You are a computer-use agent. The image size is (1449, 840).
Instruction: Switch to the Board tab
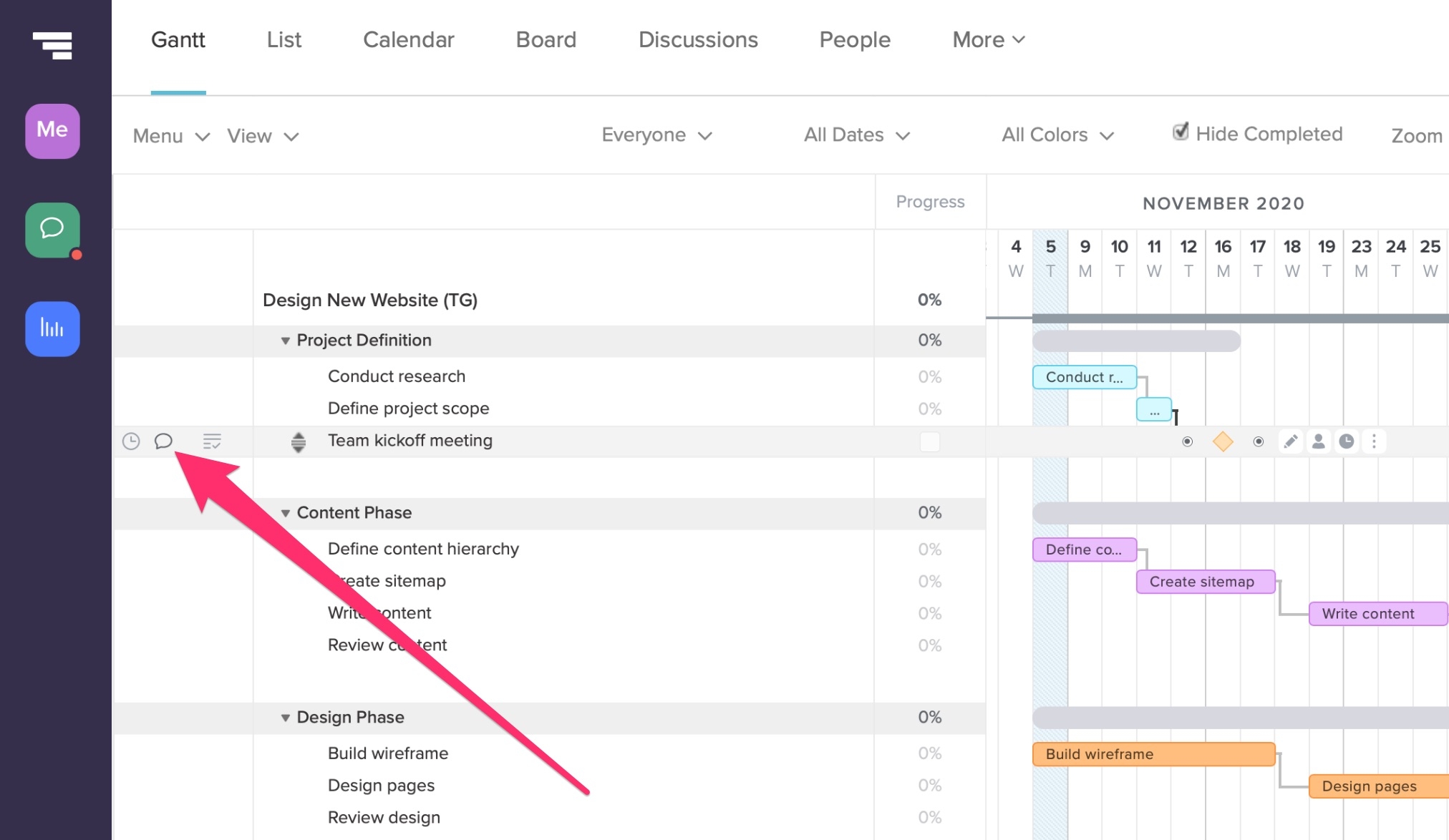coord(546,40)
